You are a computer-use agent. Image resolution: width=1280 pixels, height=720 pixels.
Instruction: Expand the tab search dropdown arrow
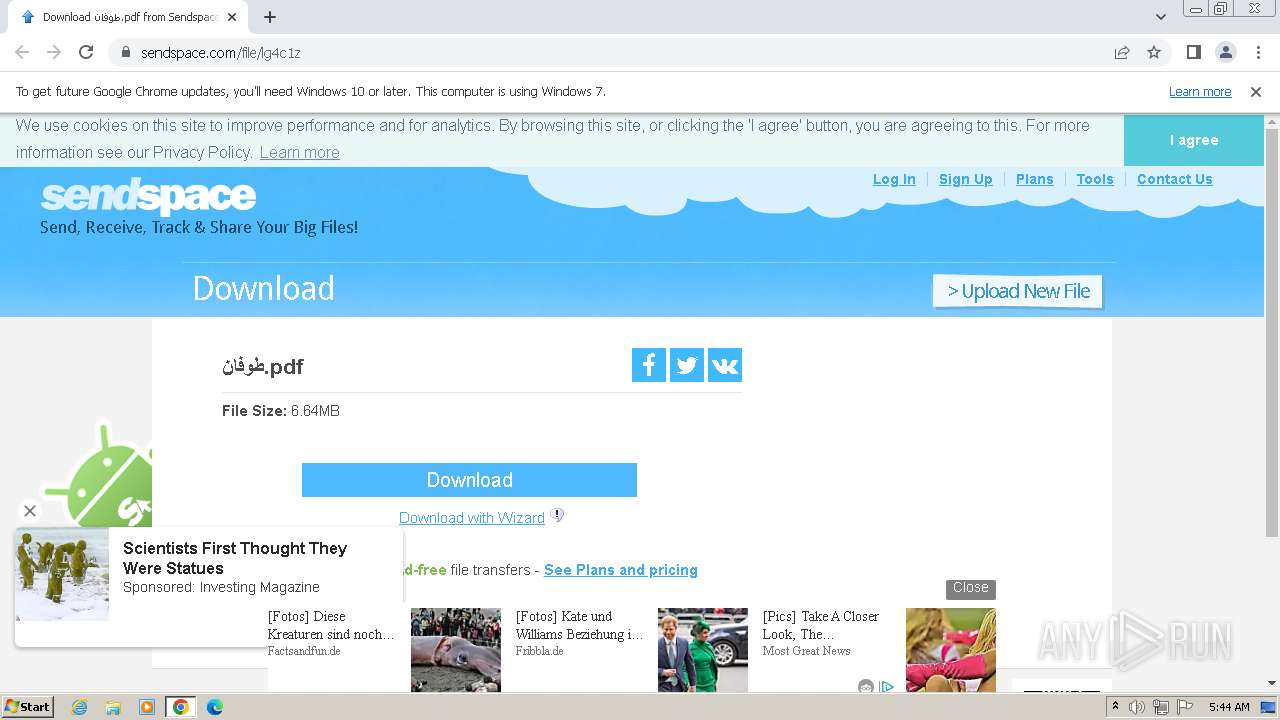[1160, 17]
